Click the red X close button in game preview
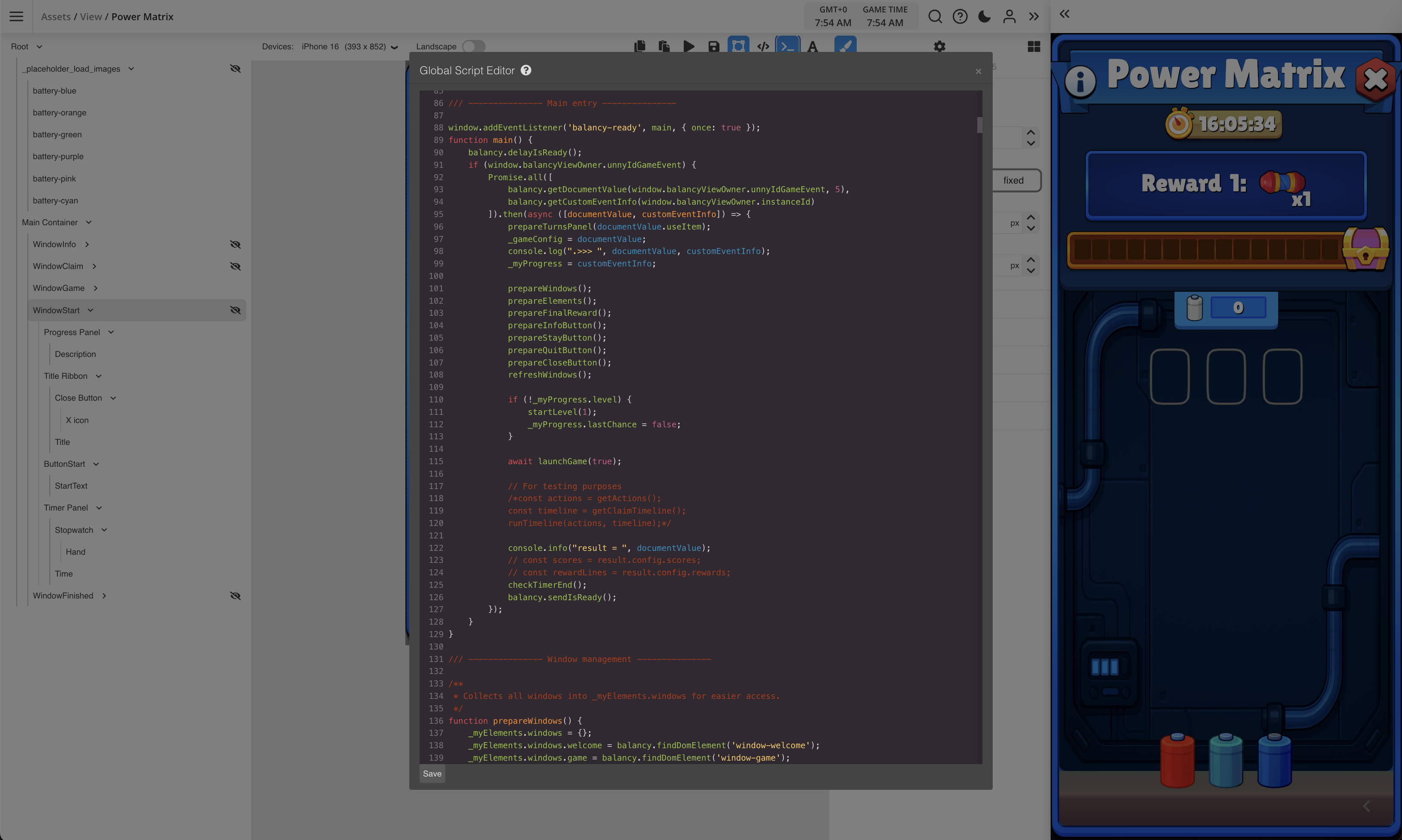 [x=1375, y=79]
